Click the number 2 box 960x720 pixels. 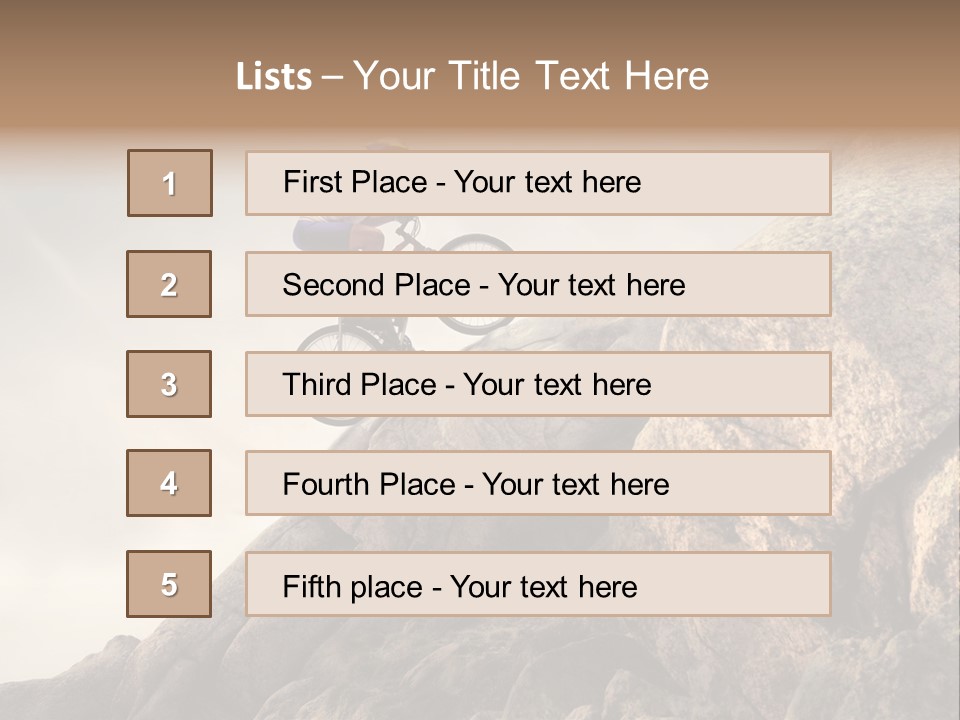pos(169,284)
